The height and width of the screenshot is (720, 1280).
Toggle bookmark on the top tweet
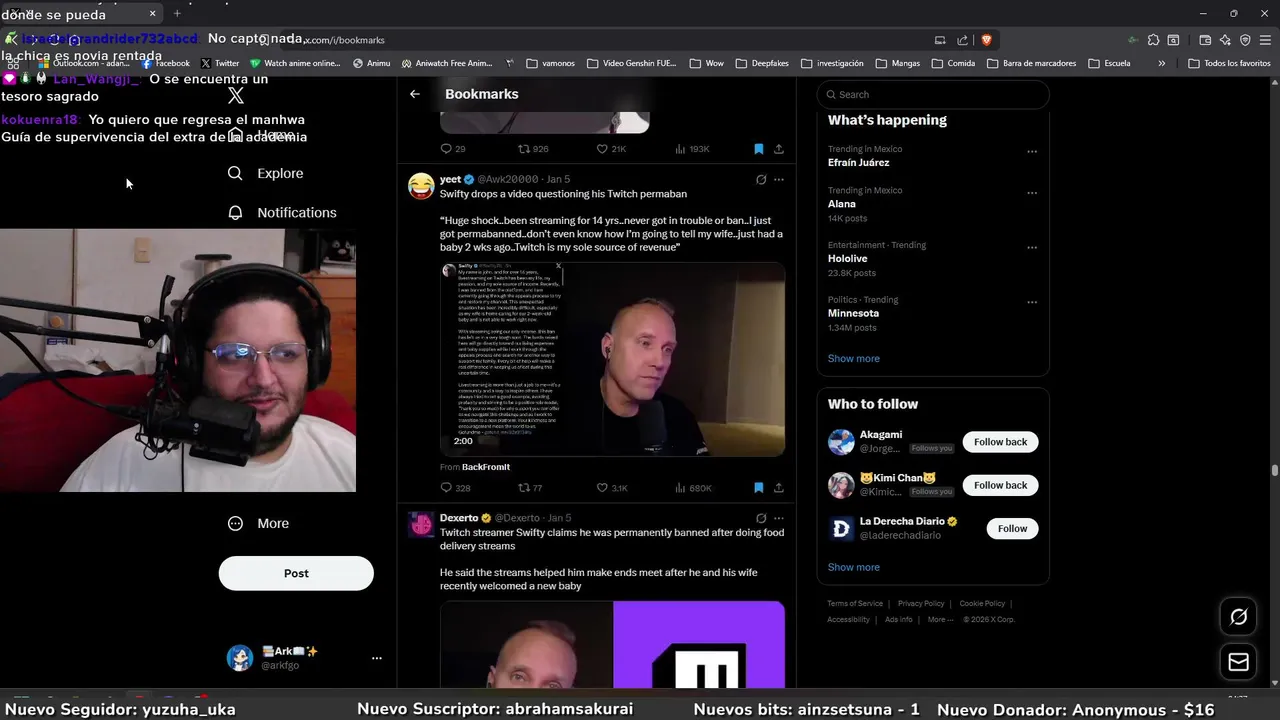[758, 149]
